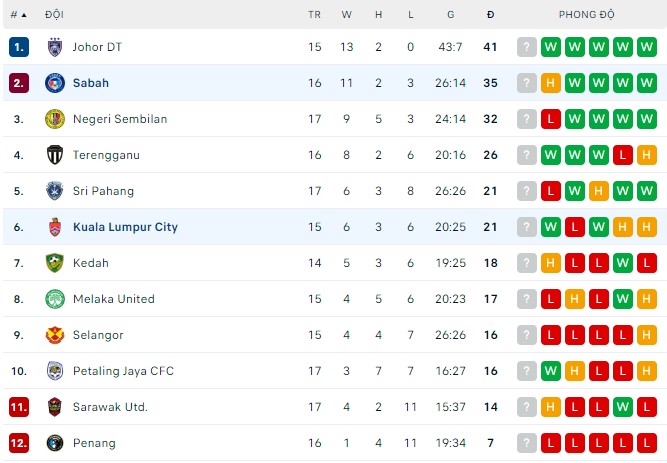Click the Sri Pahang team crest

point(54,191)
